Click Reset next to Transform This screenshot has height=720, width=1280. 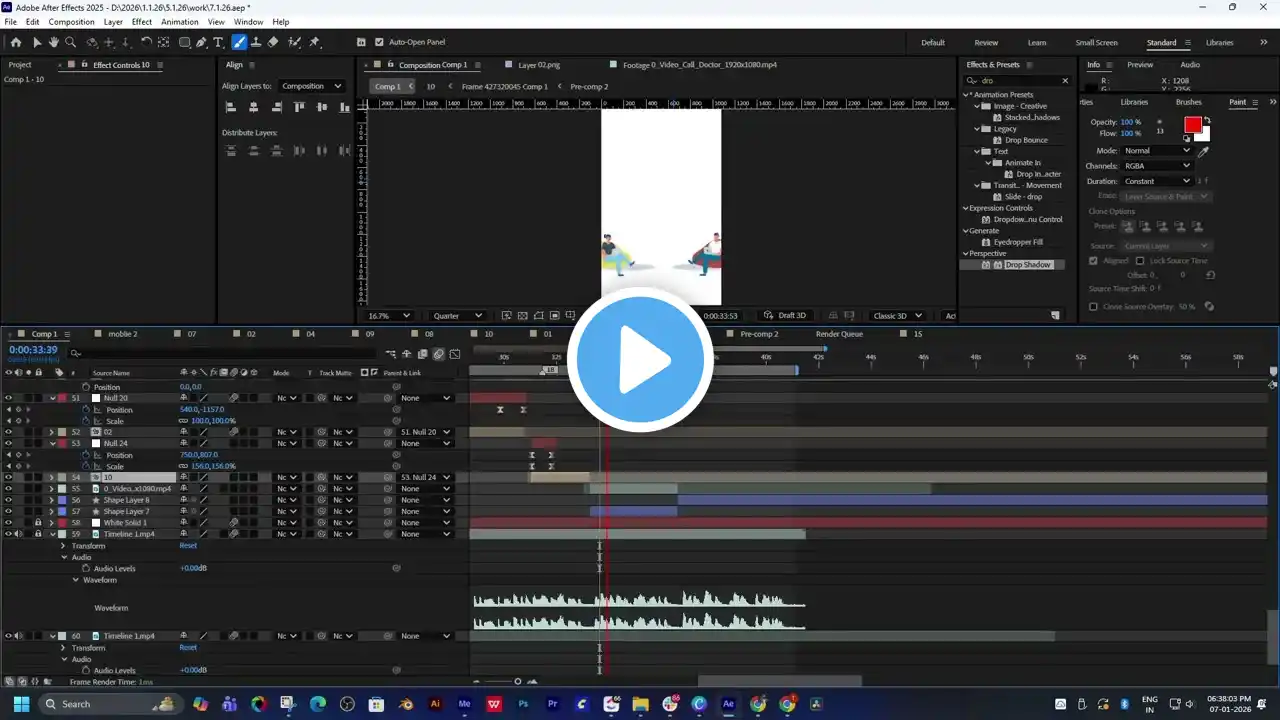click(188, 546)
